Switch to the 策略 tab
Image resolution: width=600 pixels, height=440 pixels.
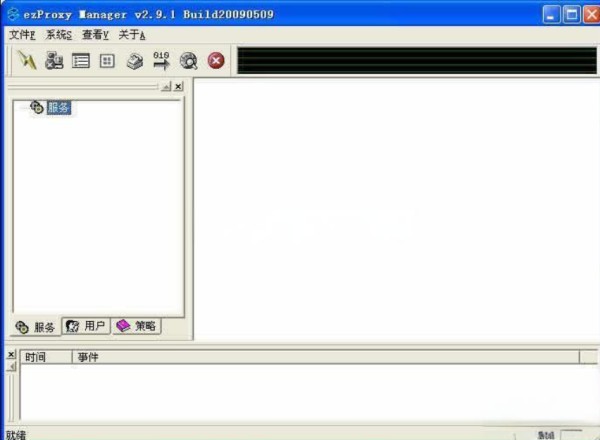(136, 326)
